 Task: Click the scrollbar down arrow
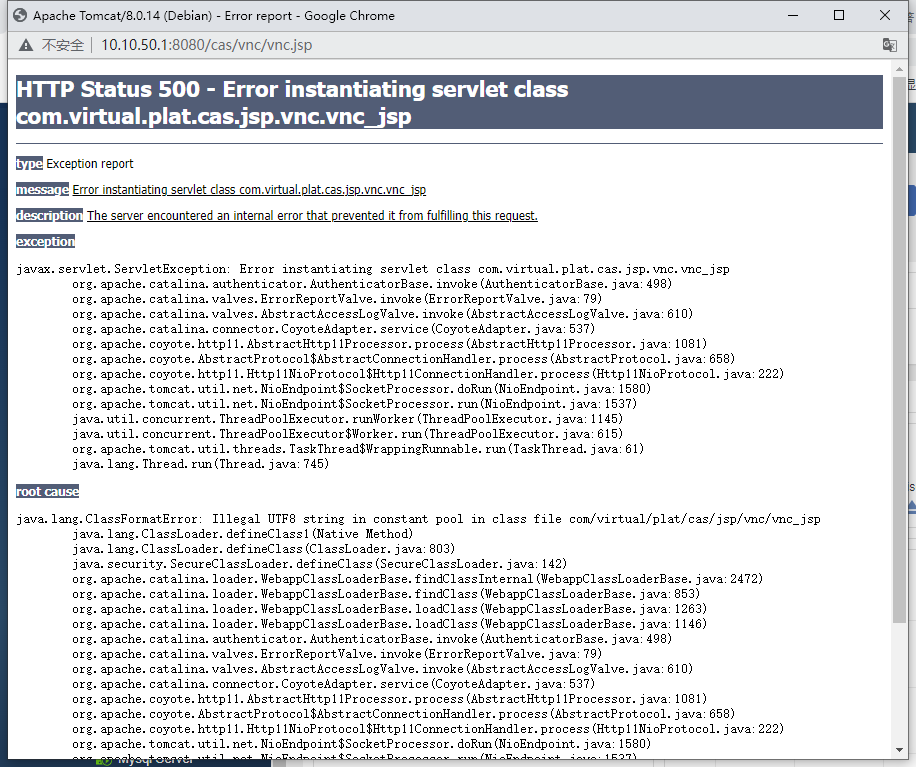[899, 750]
